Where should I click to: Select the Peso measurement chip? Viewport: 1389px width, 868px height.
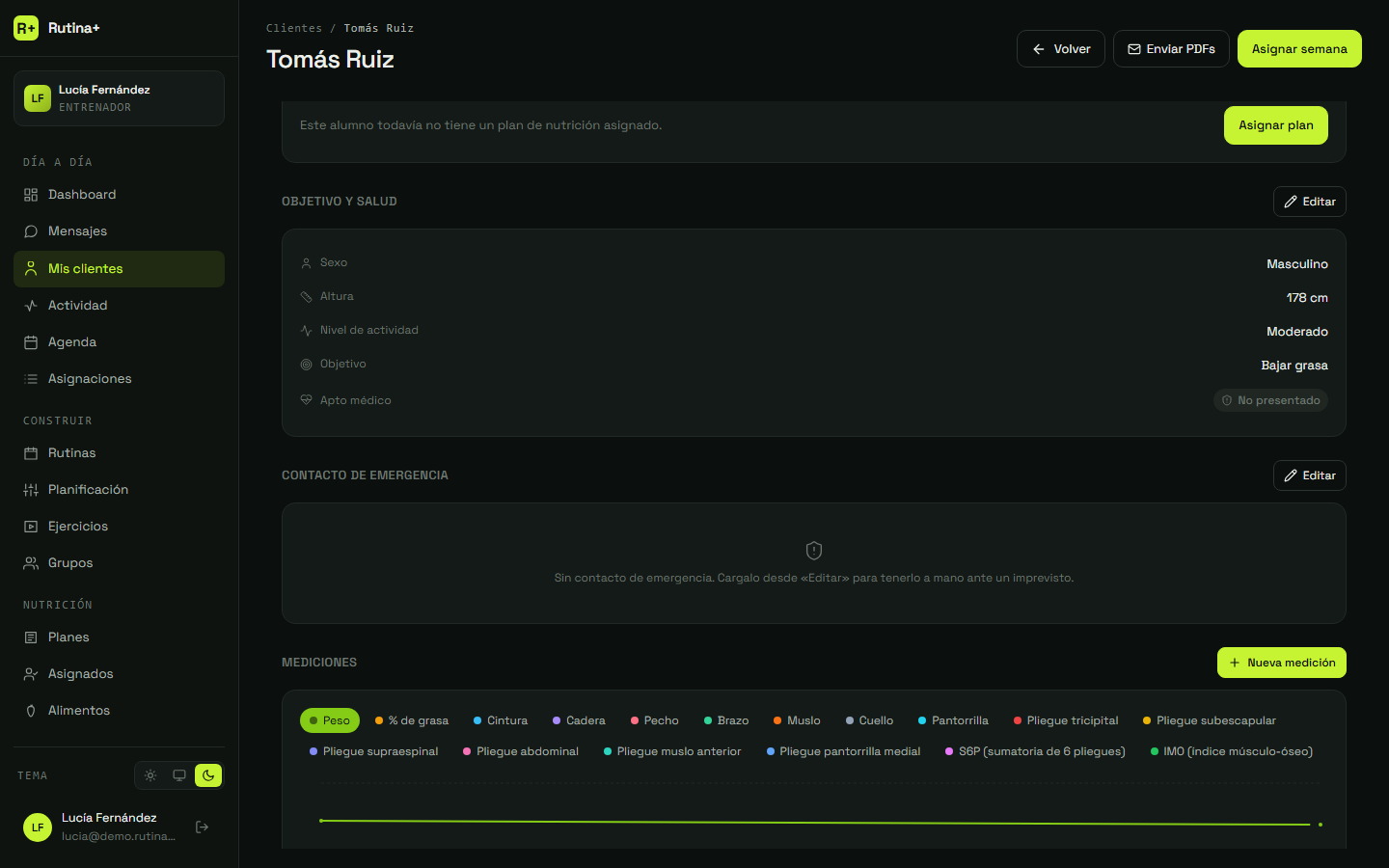click(x=330, y=720)
